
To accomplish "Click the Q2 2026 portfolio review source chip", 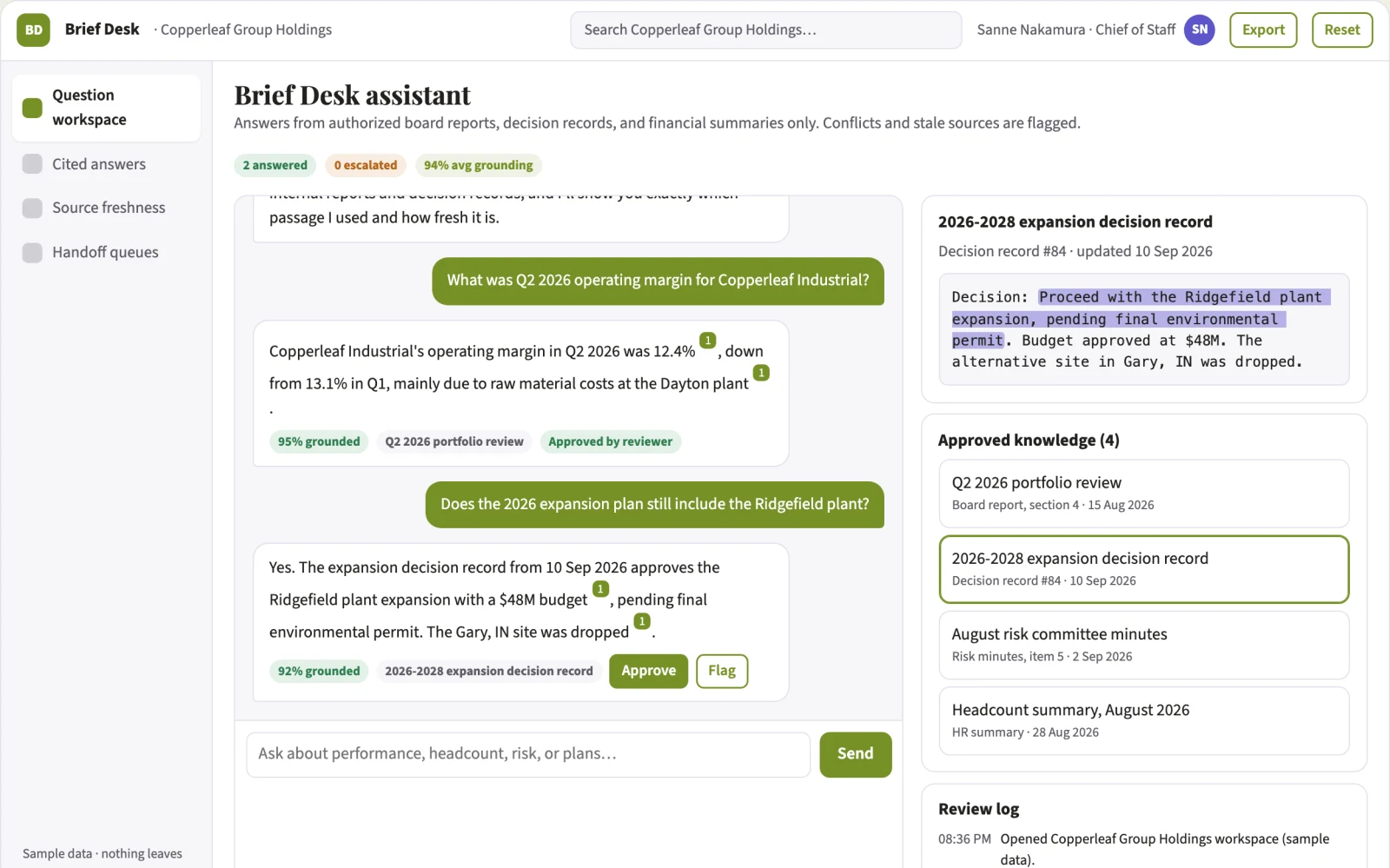I will pos(454,441).
